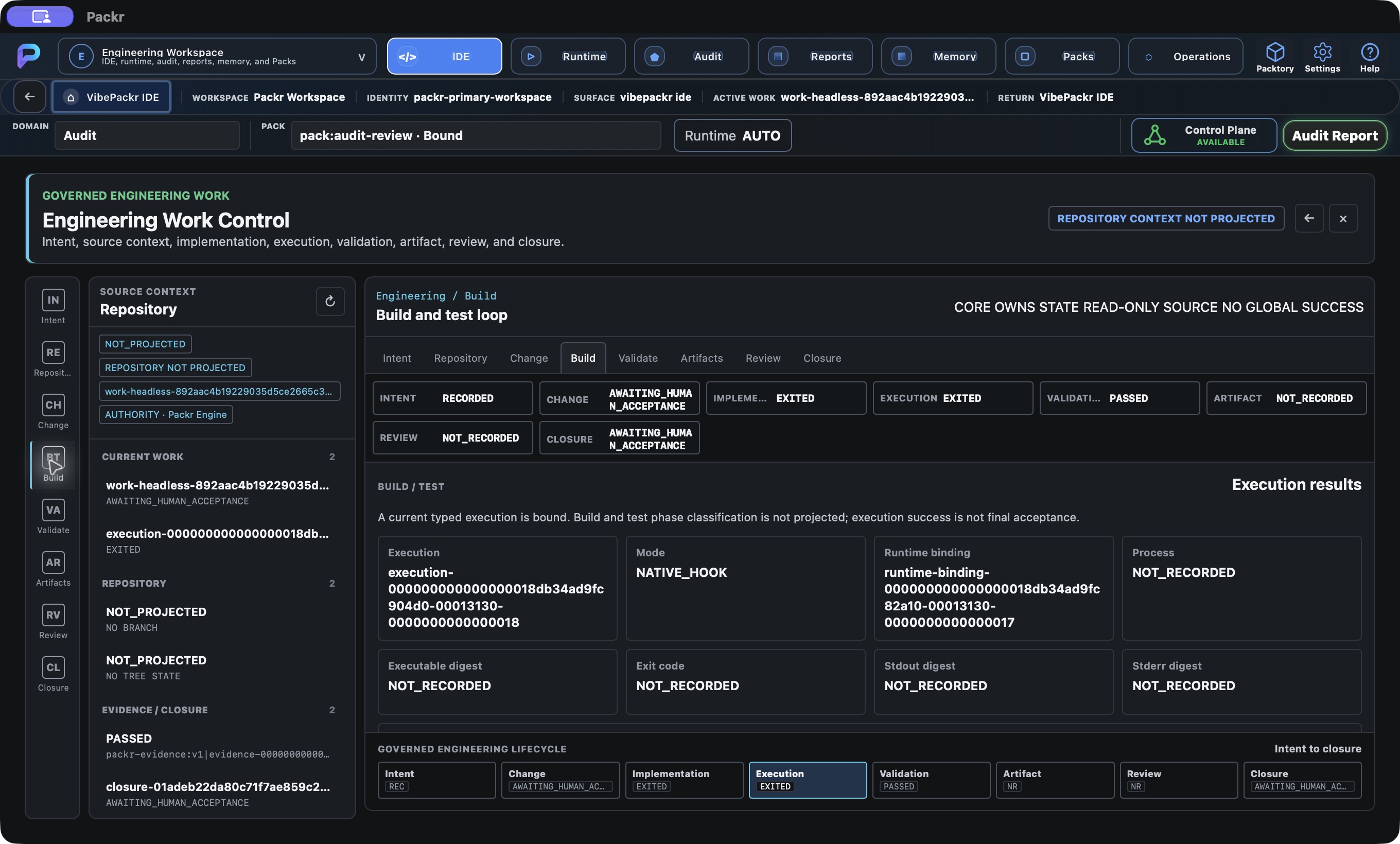Close the Engineering Work Control panel
The height and width of the screenshot is (844, 1400).
(1343, 218)
